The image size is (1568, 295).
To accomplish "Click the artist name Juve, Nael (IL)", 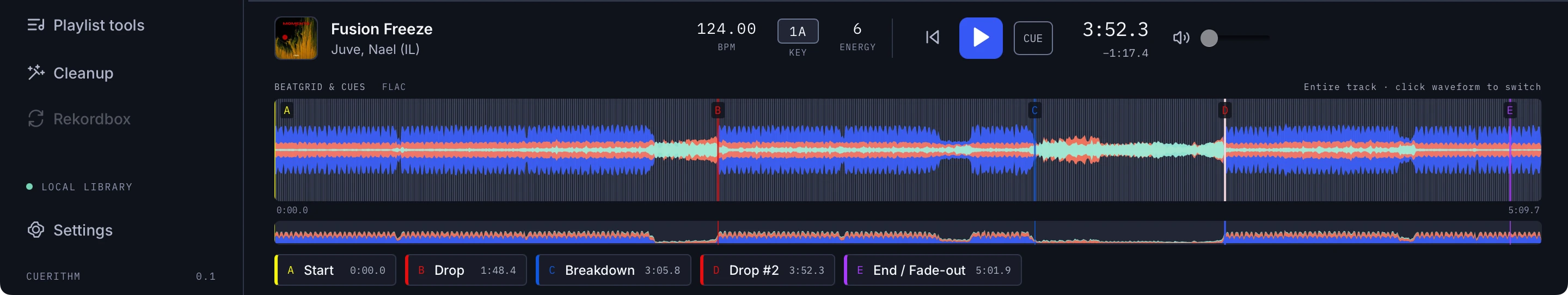I will [375, 50].
